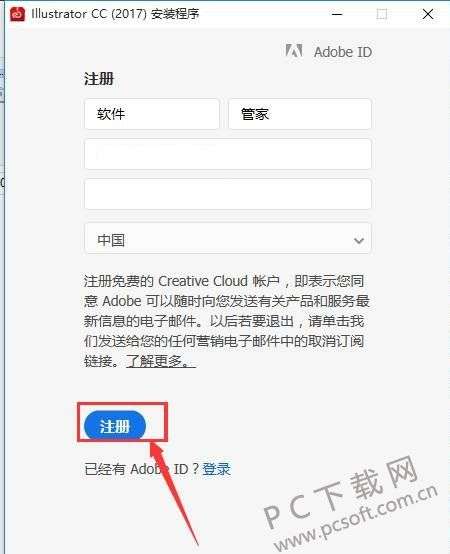Close the Illustrator CC (2017) installer
The image size is (450, 554).
(428, 14)
